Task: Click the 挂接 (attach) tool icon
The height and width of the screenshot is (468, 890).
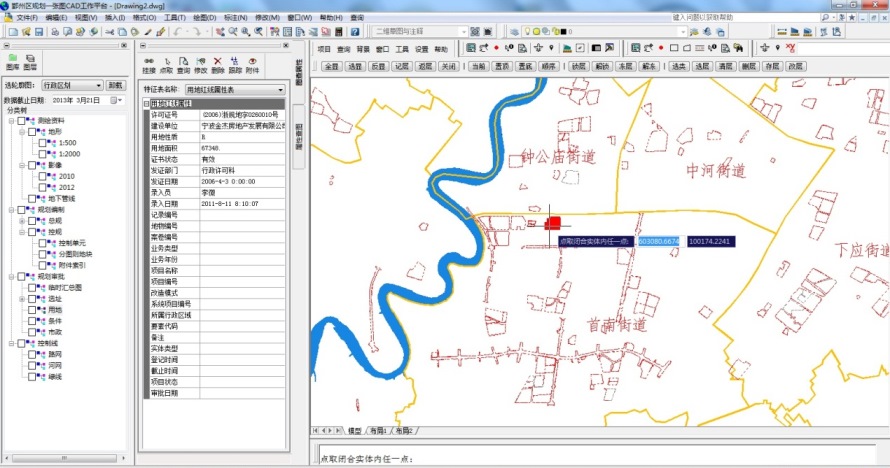Action: 149,60
